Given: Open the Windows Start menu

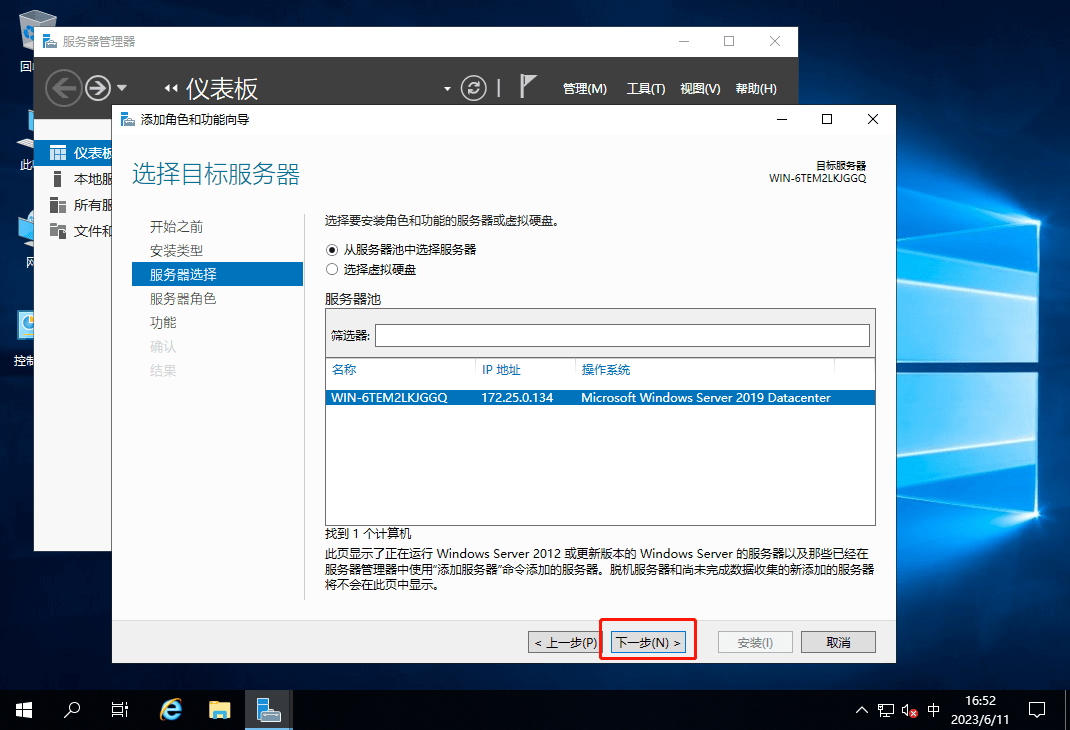Looking at the screenshot, I should [x=24, y=710].
